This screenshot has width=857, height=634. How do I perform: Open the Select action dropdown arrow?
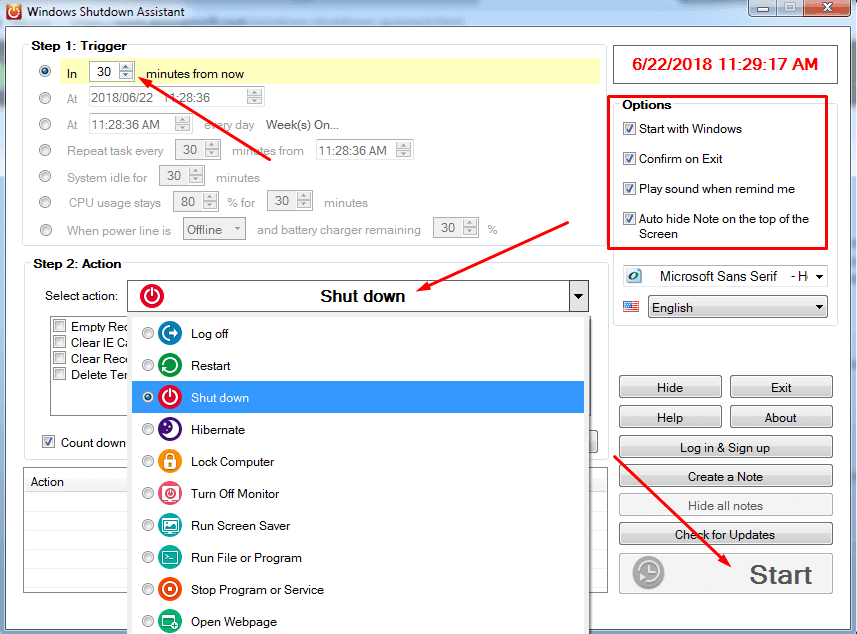click(578, 295)
